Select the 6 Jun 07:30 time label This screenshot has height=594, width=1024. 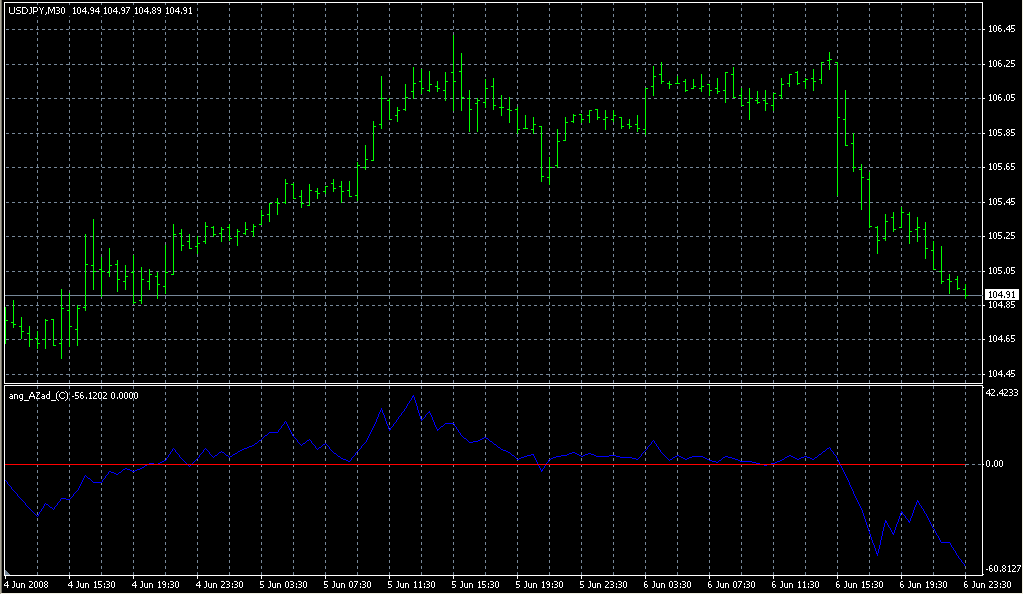[x=733, y=582]
